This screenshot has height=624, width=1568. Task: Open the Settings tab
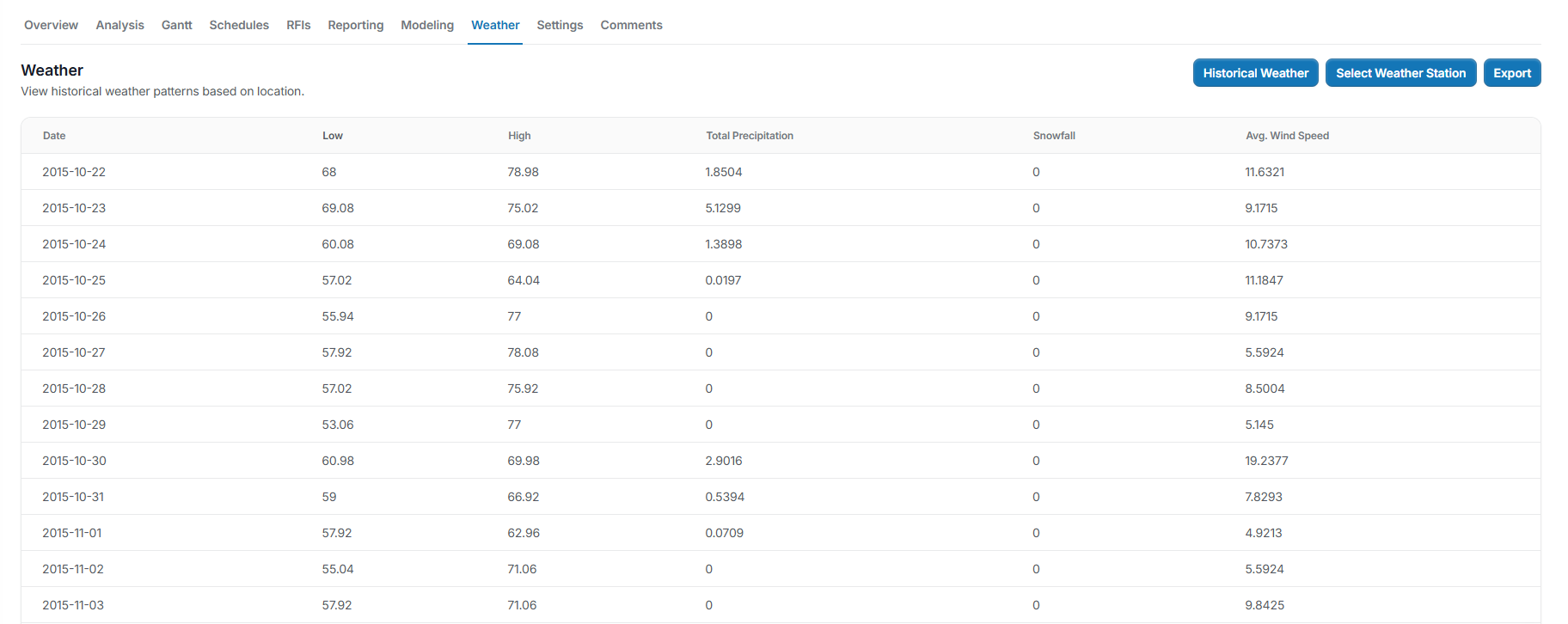coord(560,25)
